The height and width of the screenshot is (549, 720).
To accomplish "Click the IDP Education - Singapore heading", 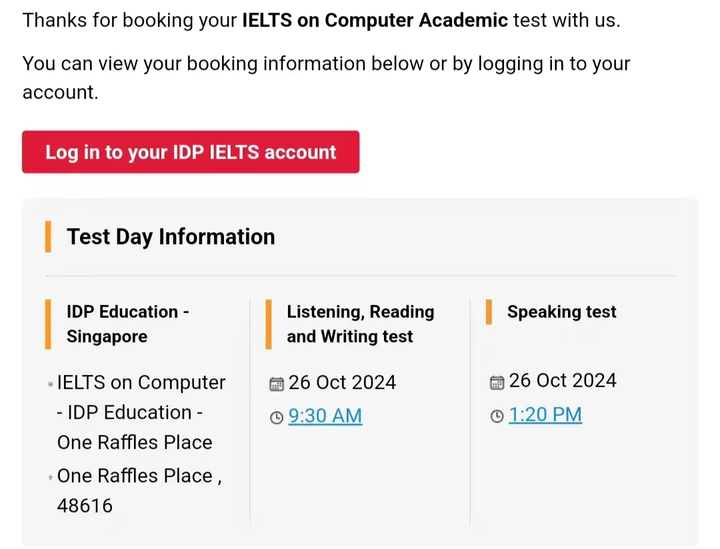I will click(127, 324).
